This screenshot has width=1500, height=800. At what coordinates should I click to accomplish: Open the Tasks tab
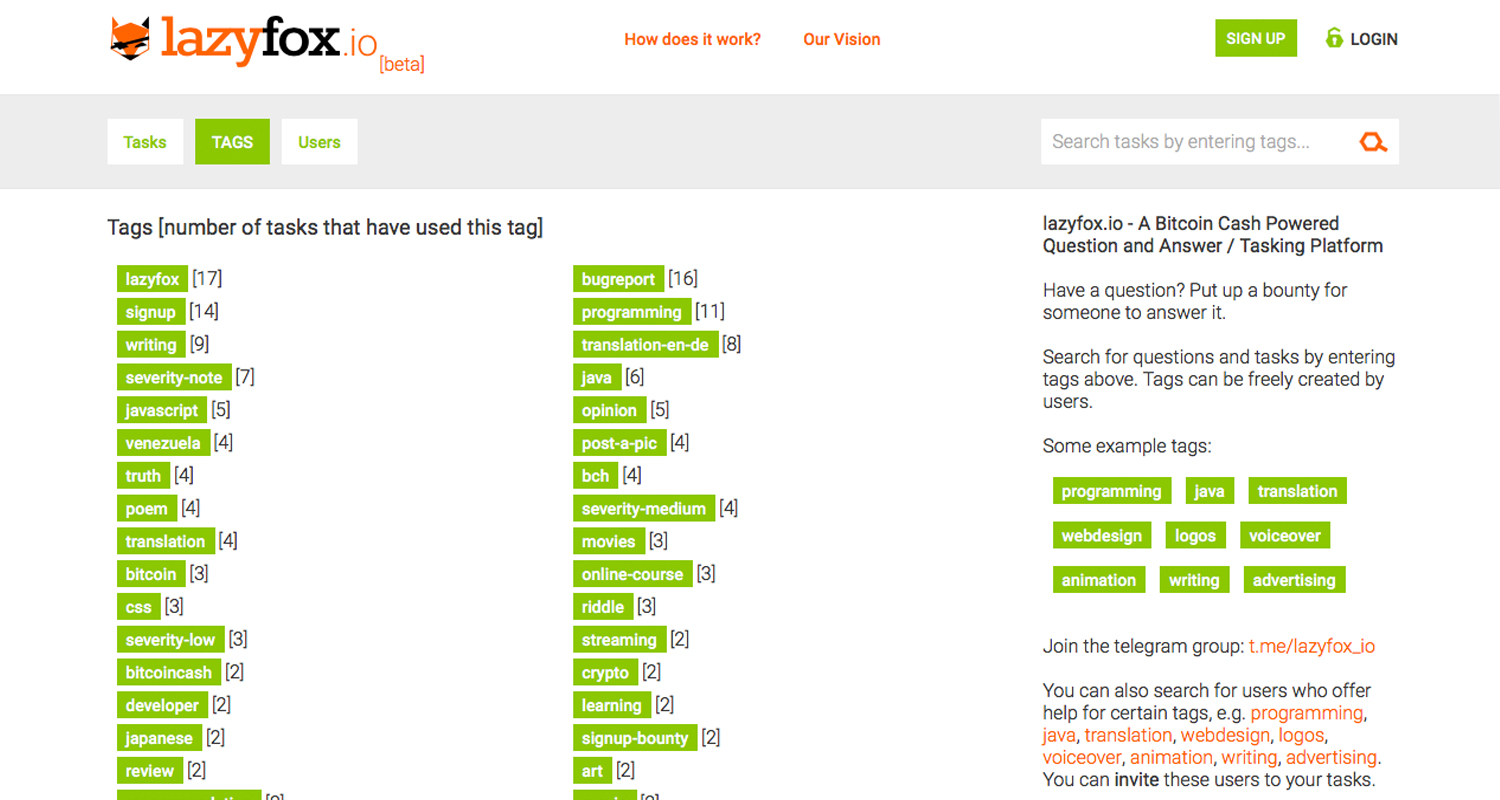point(145,142)
